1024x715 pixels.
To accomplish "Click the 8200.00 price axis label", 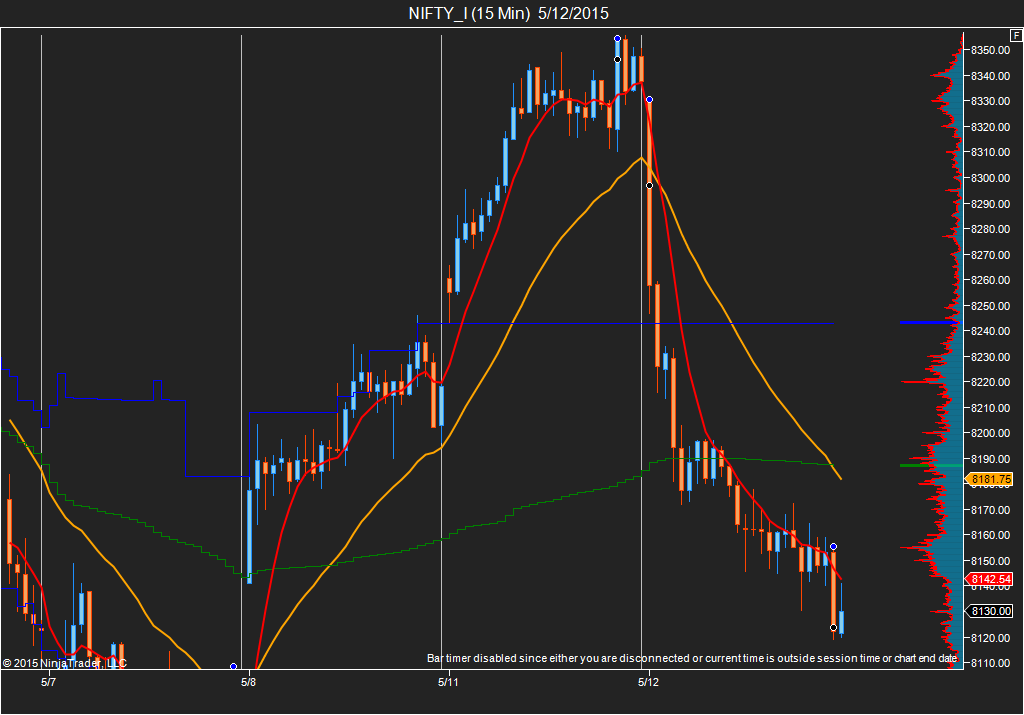I will pos(991,433).
